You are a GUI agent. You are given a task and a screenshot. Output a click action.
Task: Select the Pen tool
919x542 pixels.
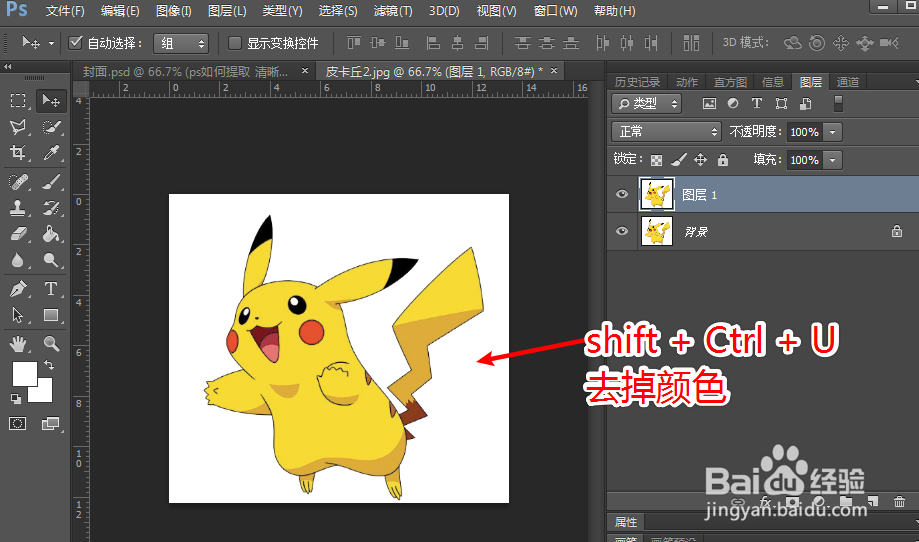click(18, 289)
